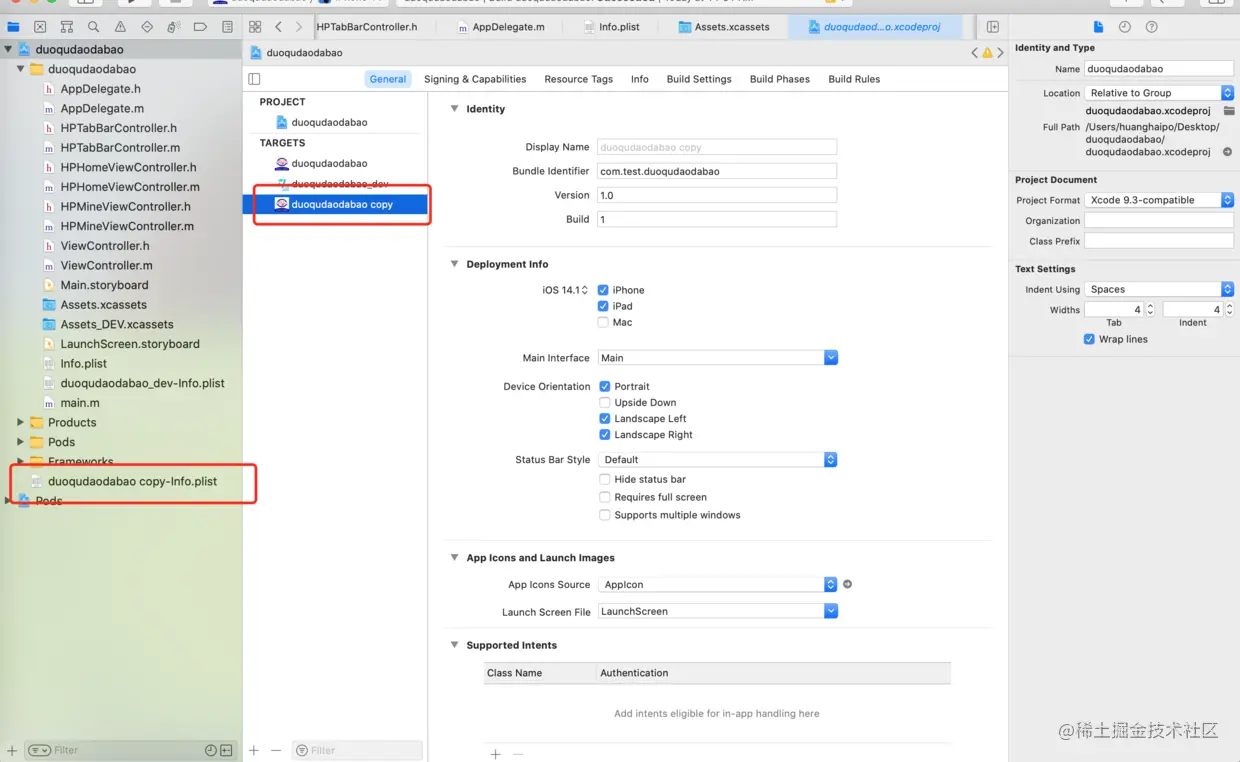Switch to Signing & Capabilities tab

(x=475, y=79)
